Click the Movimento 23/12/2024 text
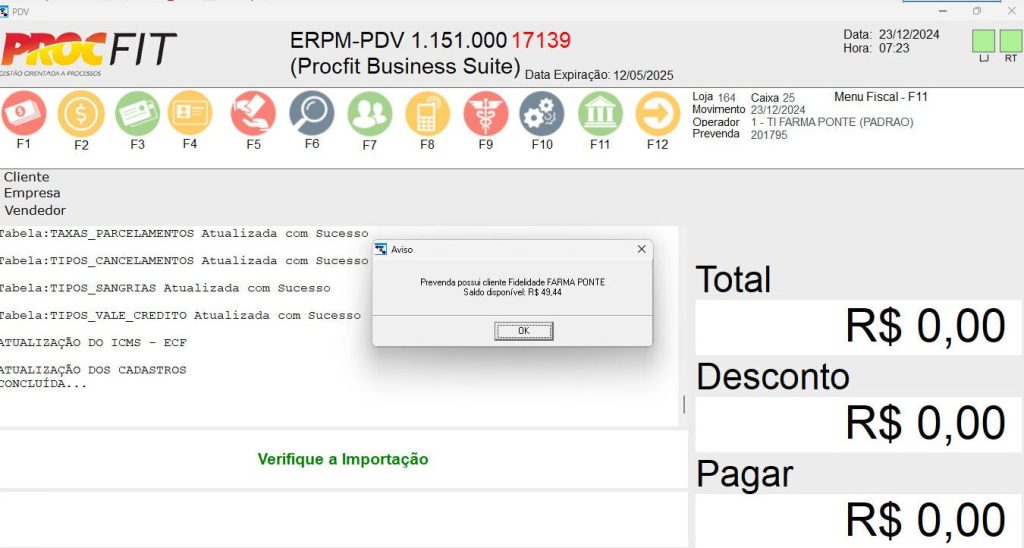 pyautogui.click(x=748, y=110)
